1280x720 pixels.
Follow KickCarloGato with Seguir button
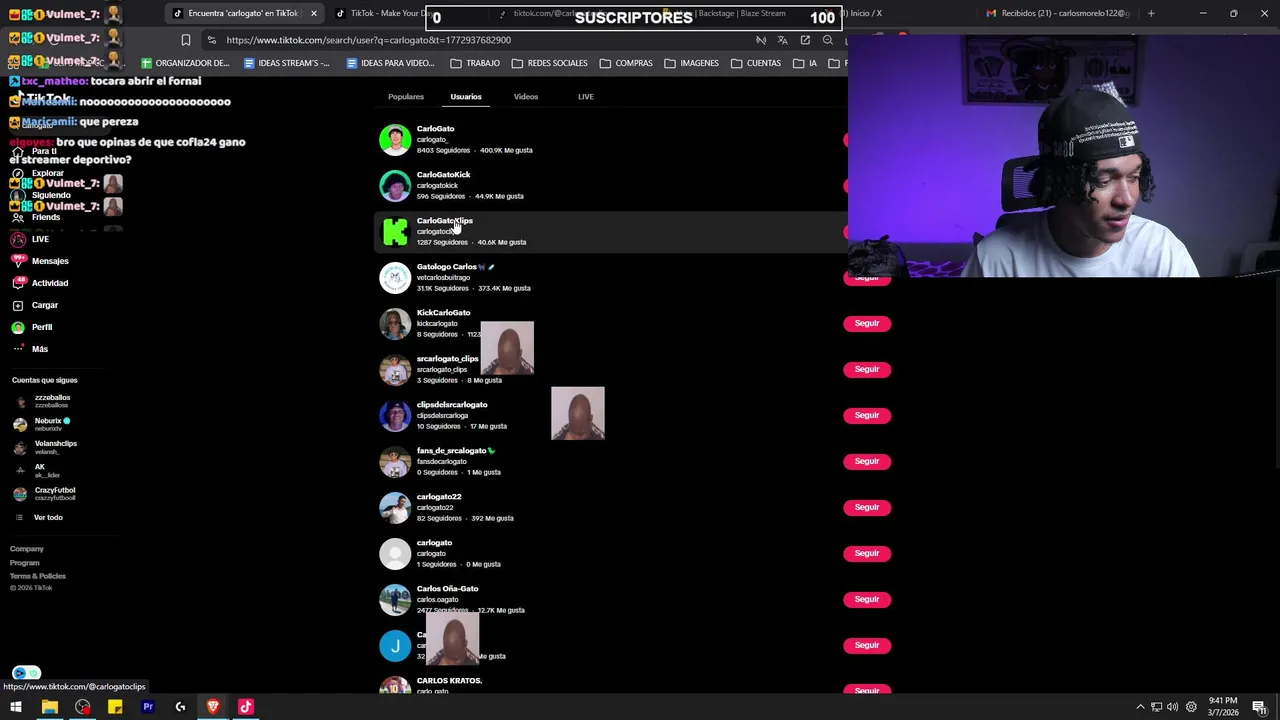pos(867,323)
